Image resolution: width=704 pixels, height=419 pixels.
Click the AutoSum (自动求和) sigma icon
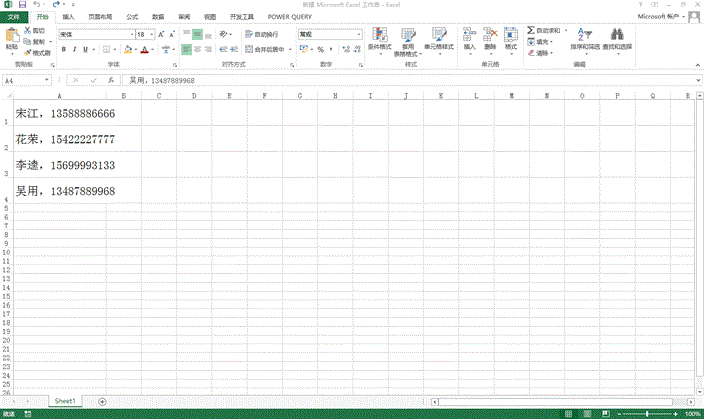[x=531, y=32]
